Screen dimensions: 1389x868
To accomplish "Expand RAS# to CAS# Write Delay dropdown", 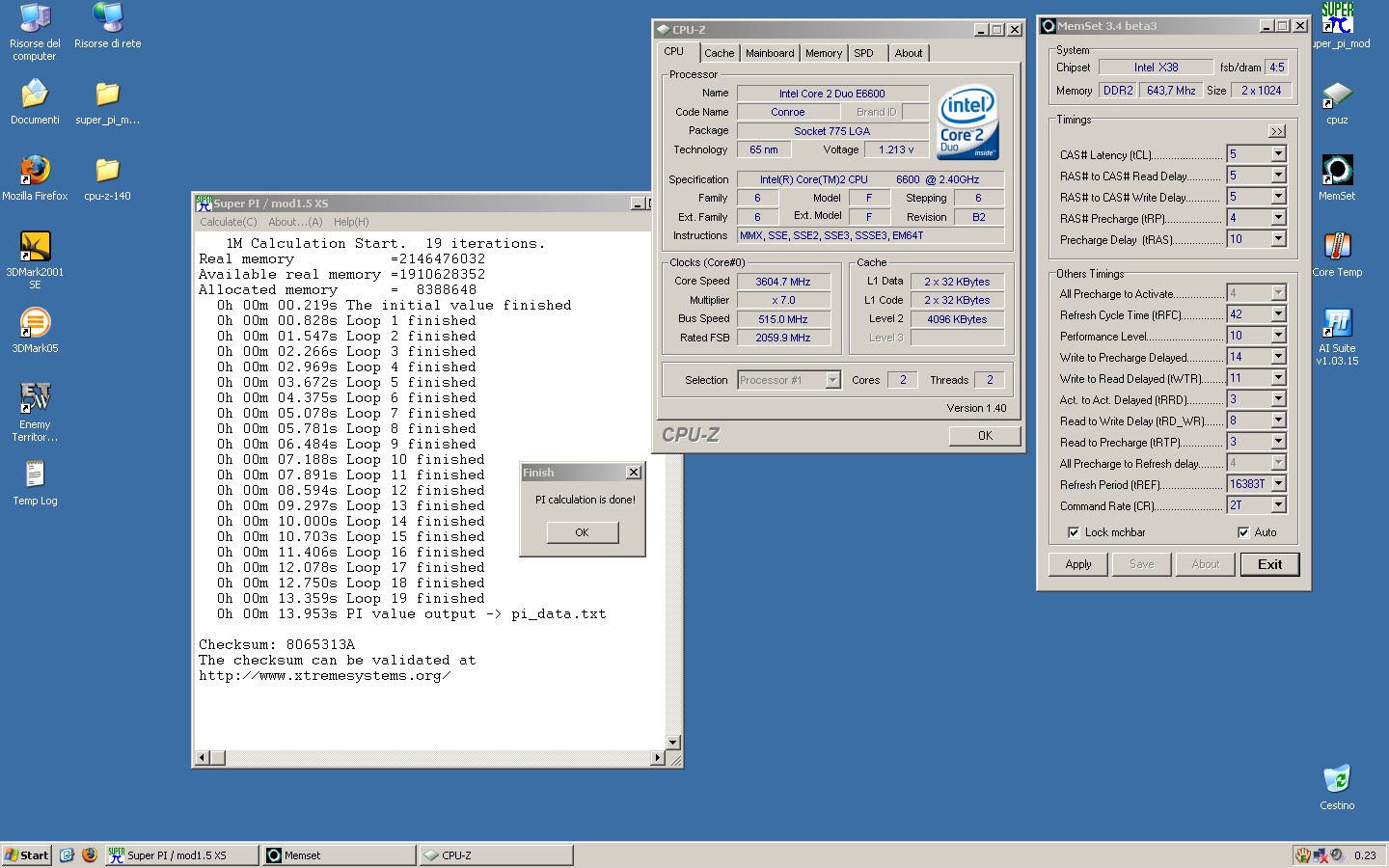I will [1278, 197].
